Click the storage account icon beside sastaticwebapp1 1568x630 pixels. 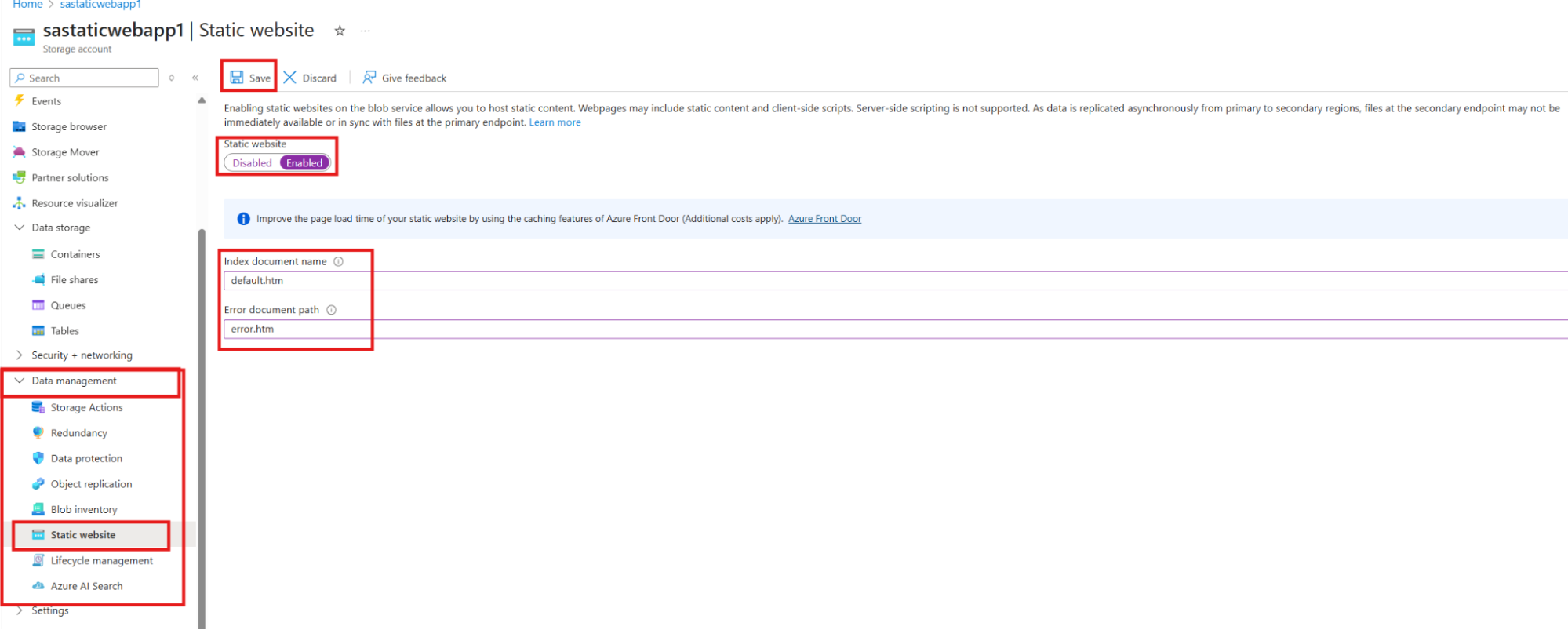tap(24, 37)
